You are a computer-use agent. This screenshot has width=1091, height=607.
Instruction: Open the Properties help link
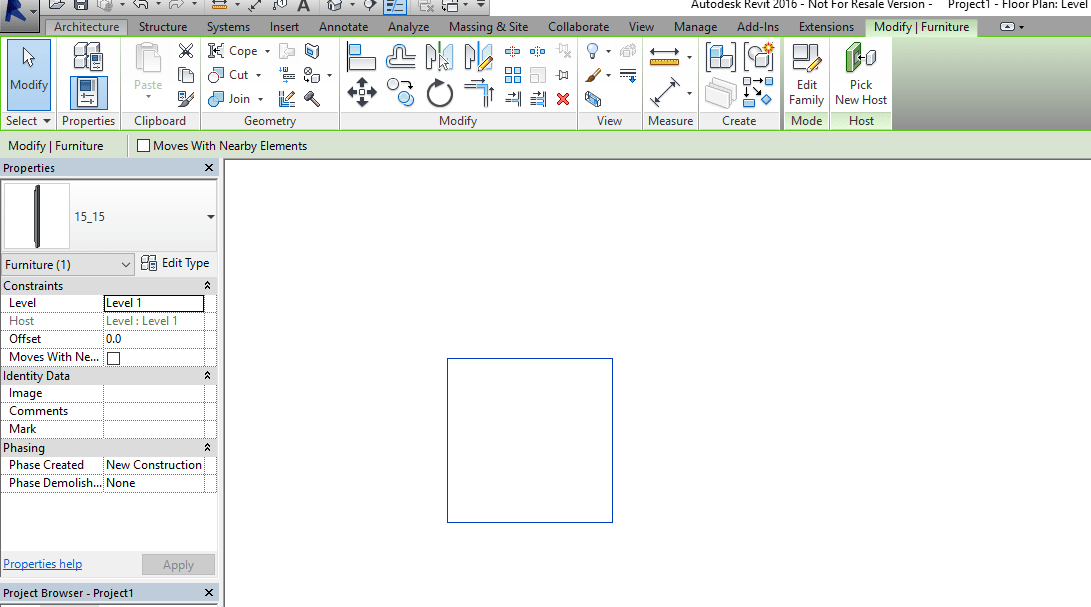[x=42, y=563]
